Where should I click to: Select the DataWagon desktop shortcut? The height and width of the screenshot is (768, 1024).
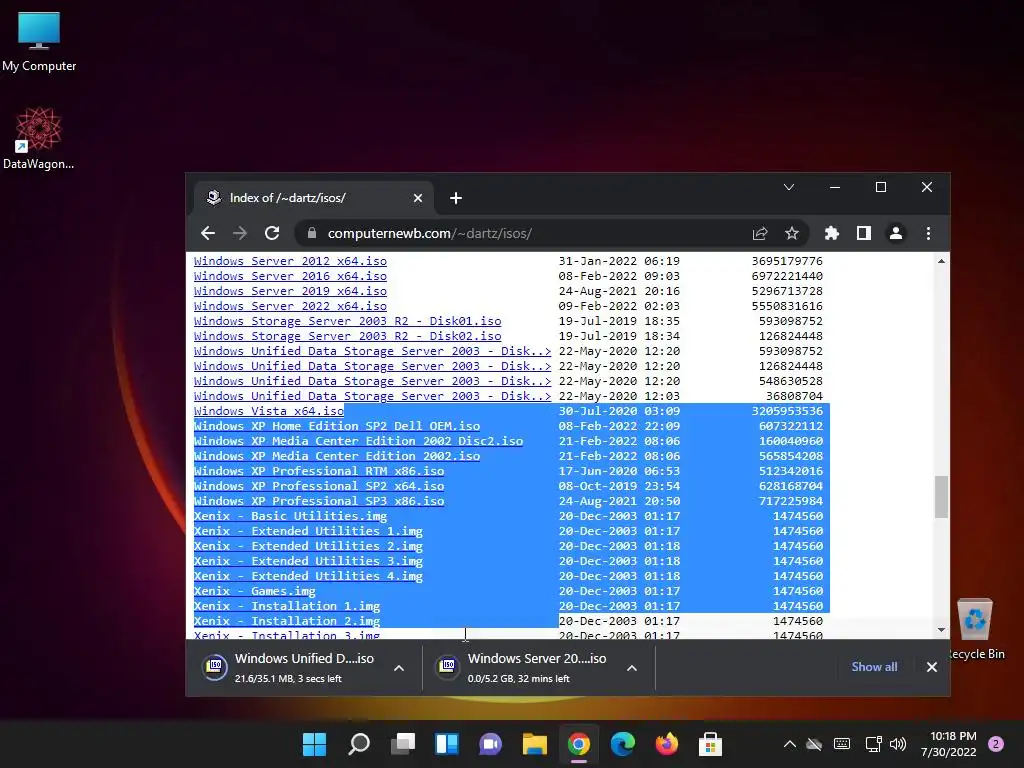[39, 138]
